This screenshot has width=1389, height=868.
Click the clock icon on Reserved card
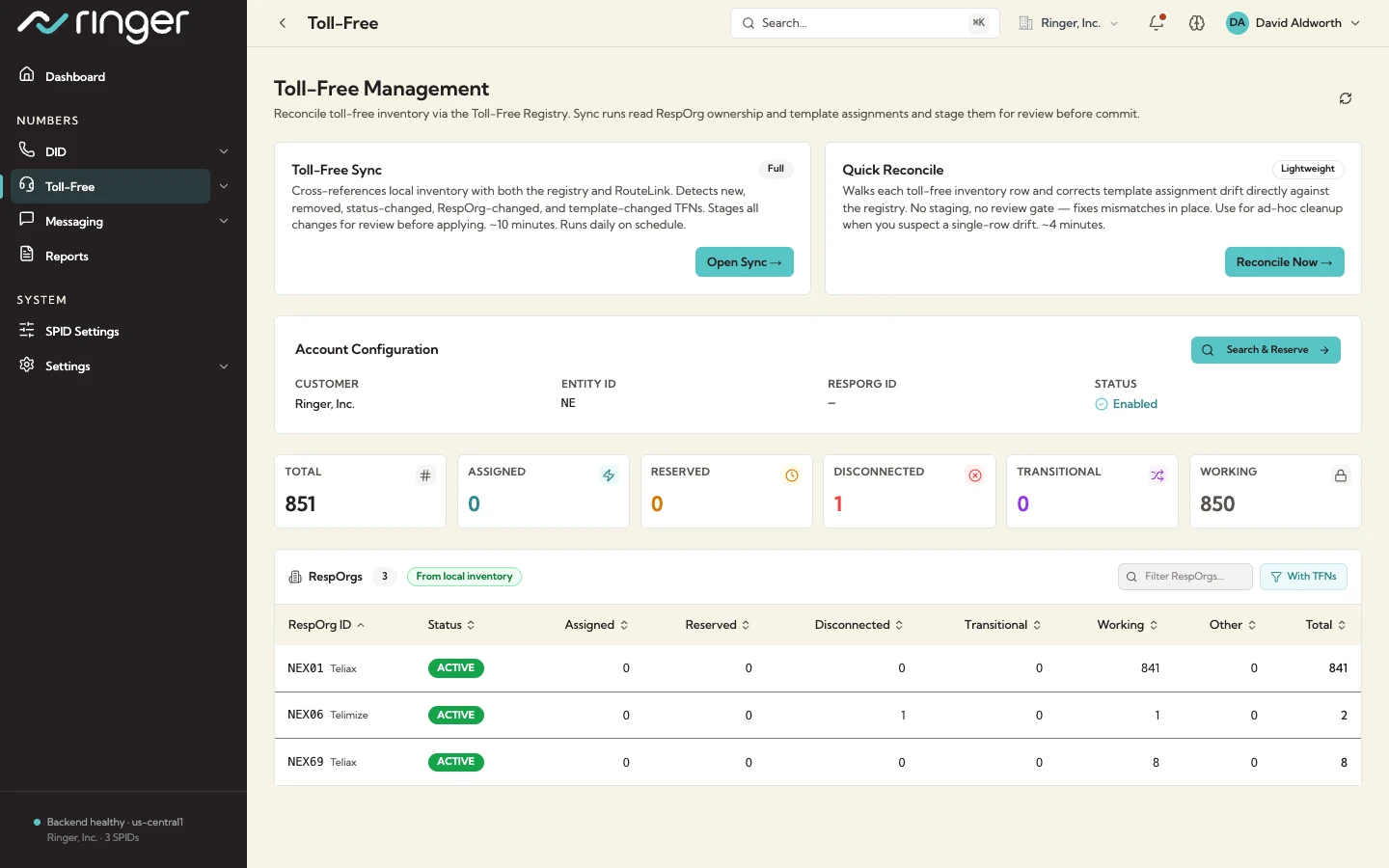(792, 475)
